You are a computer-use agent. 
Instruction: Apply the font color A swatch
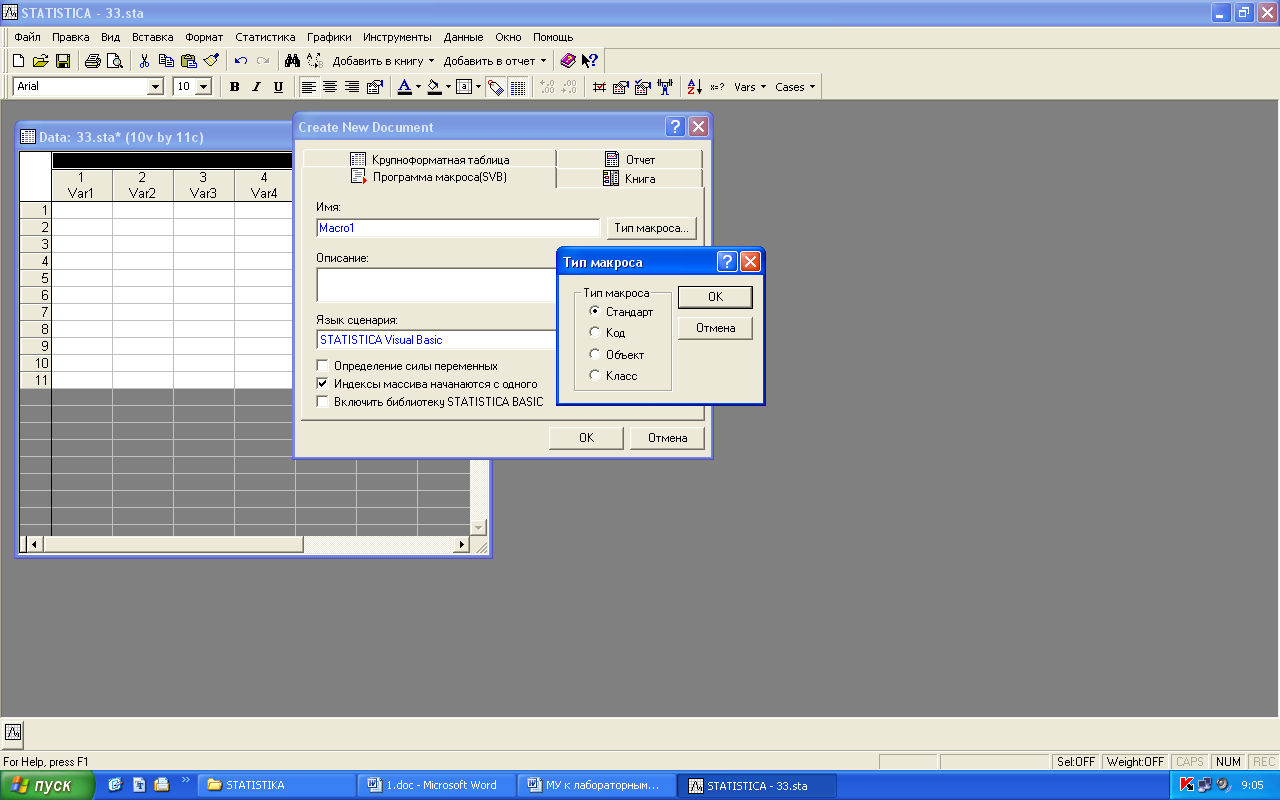point(404,87)
